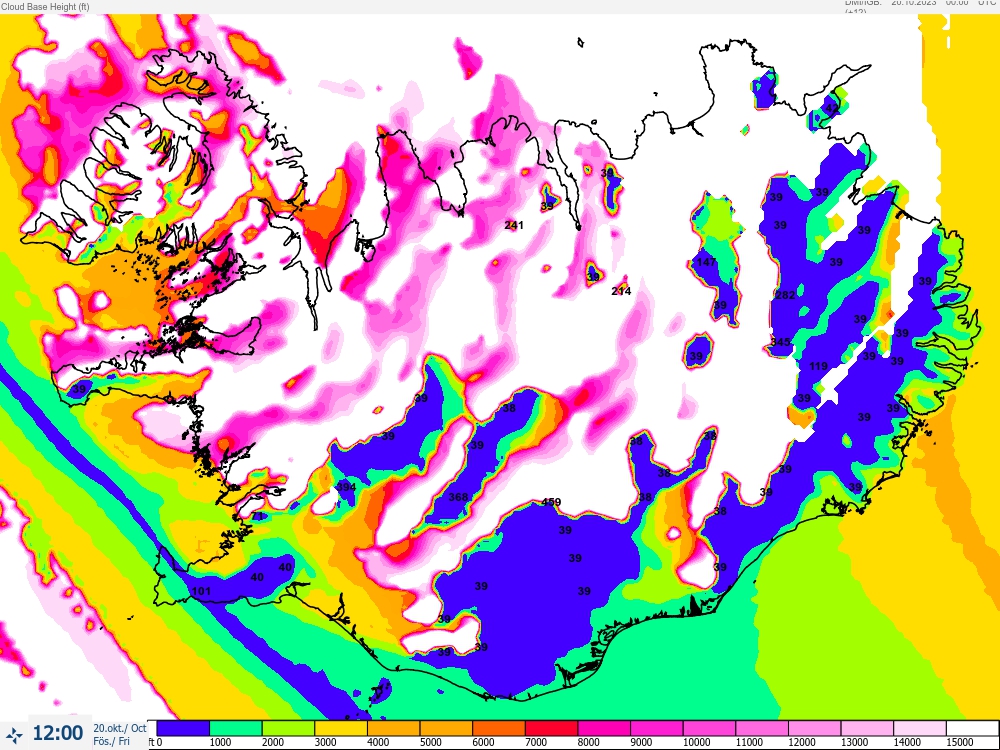Click the legend label '5000'
Image resolution: width=1000 pixels, height=750 pixels.
pos(430,742)
